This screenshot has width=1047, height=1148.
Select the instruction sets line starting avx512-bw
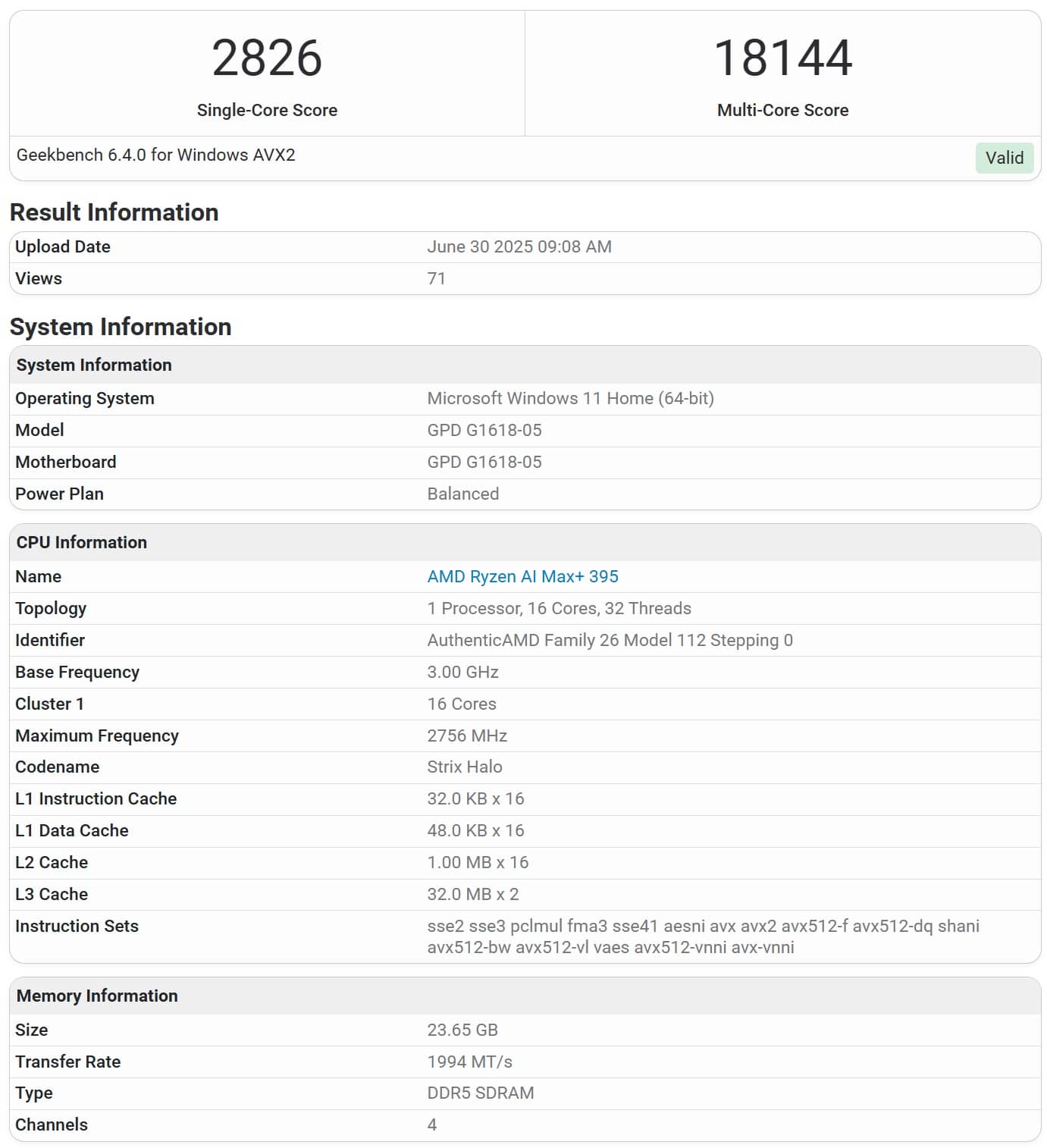(x=610, y=947)
